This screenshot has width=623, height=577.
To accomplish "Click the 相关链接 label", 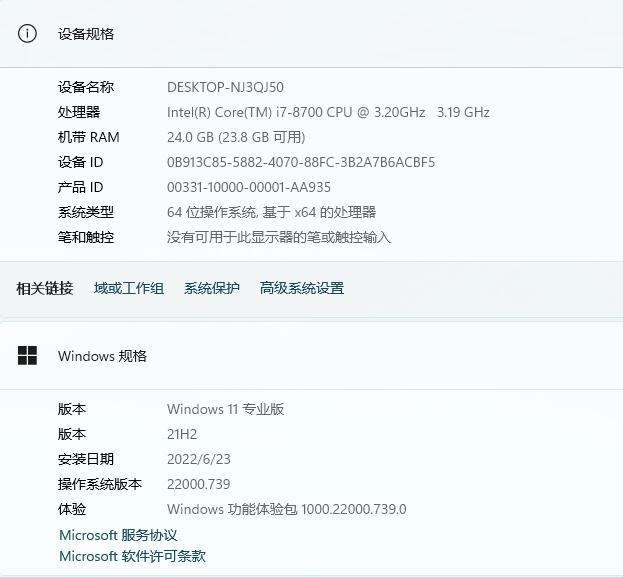I will 44,288.
